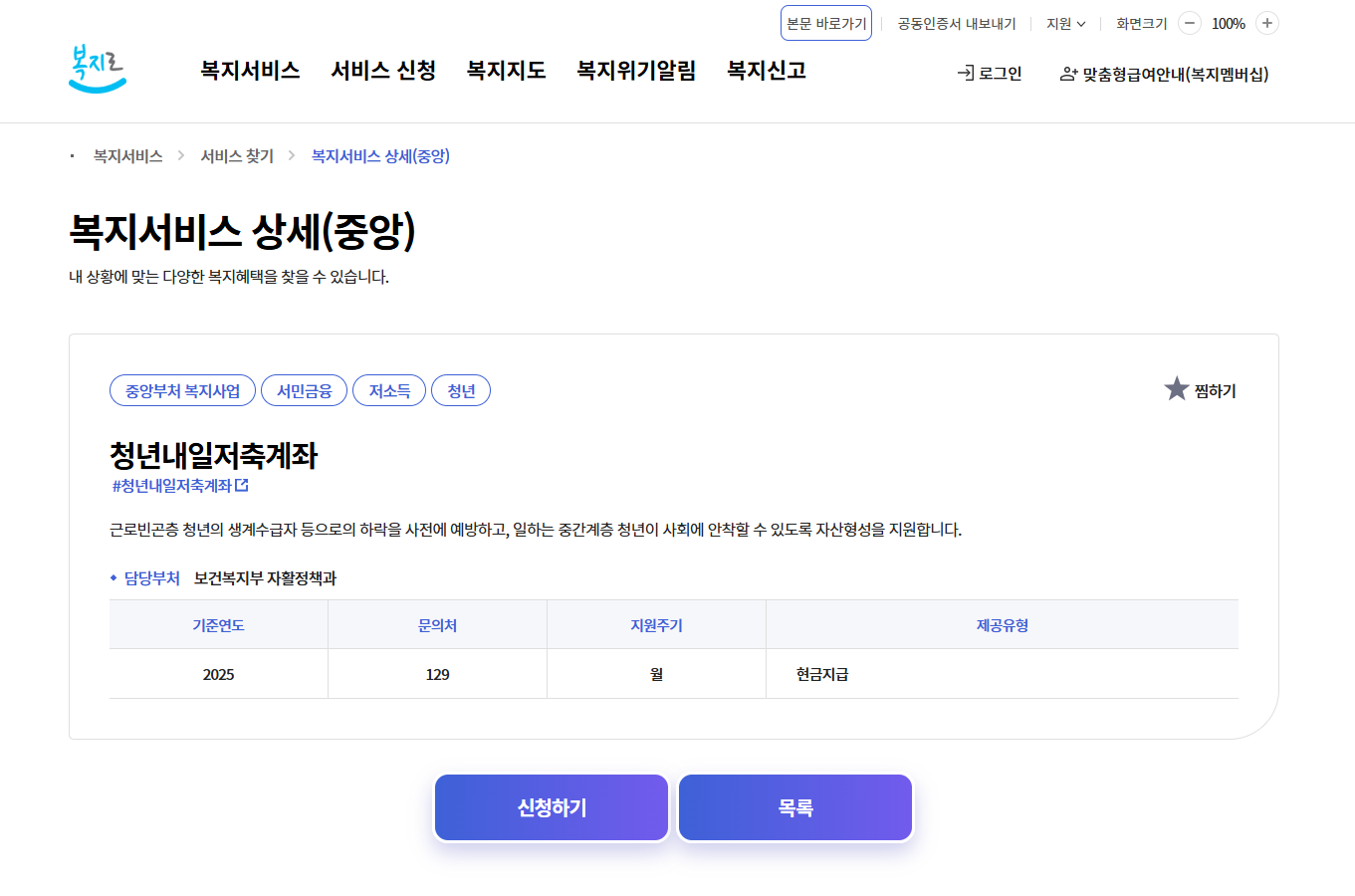Decrease screen size with minus button

[x=1190, y=23]
